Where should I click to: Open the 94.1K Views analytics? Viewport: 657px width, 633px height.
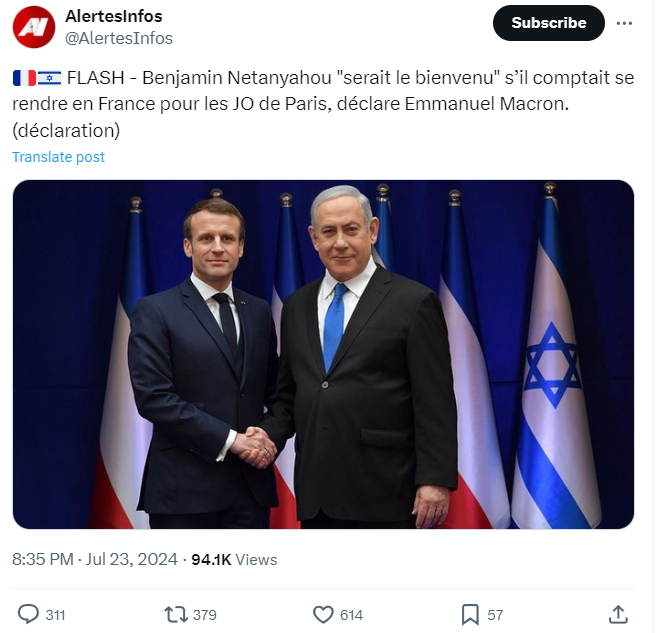point(235,559)
